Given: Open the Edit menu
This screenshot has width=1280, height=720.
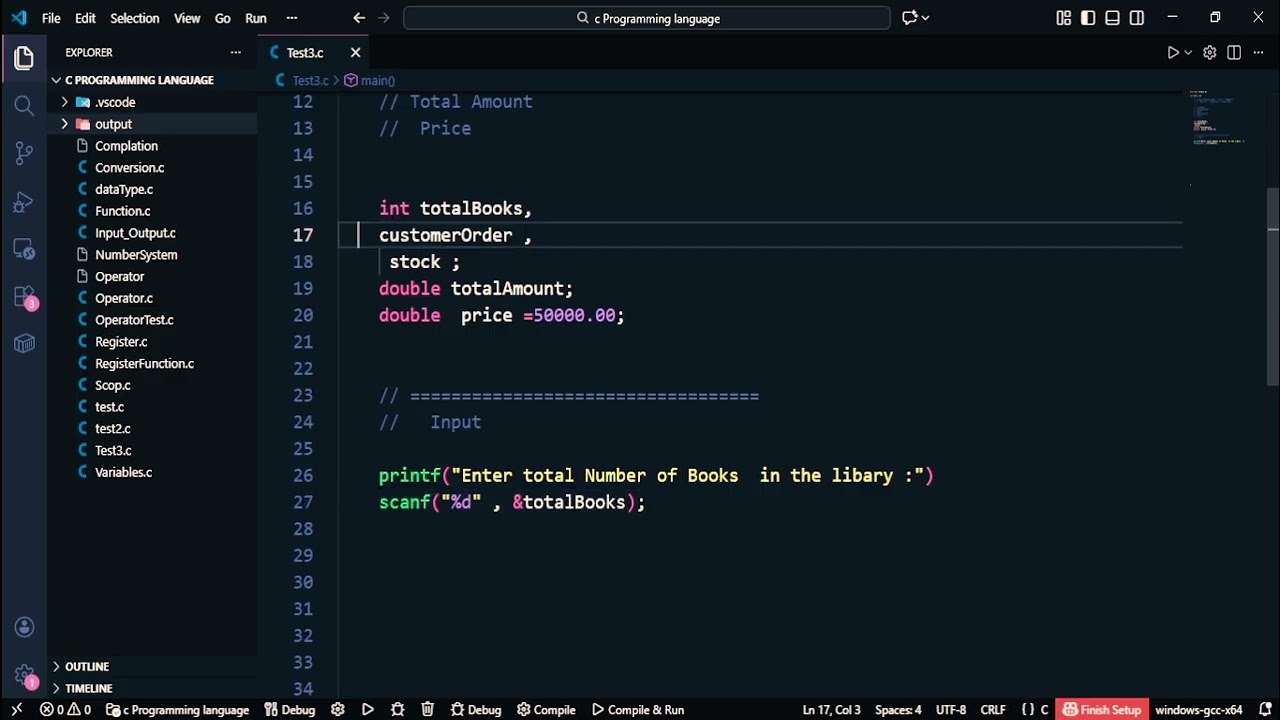Looking at the screenshot, I should (x=86, y=18).
